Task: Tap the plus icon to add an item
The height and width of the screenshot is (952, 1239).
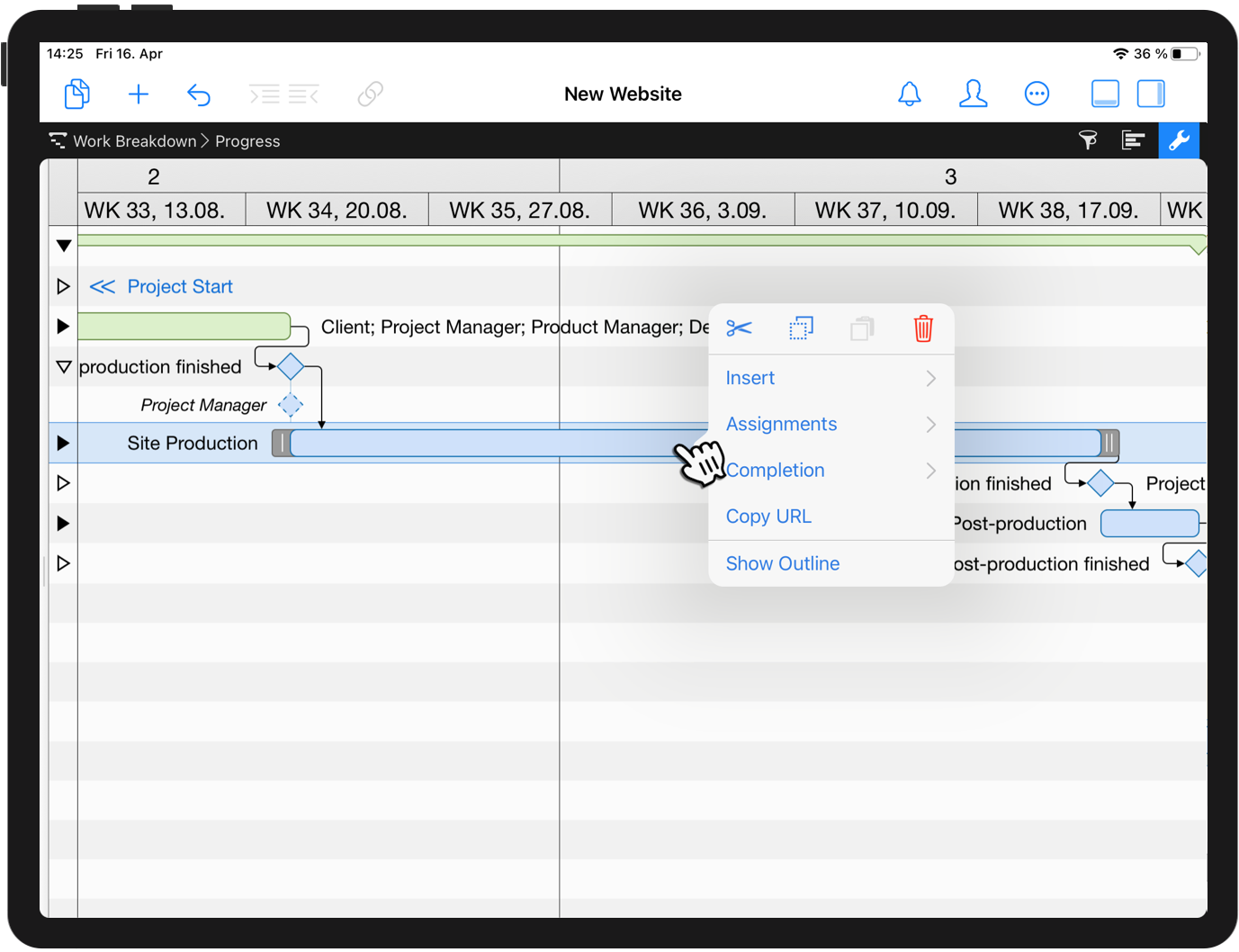Action: 139,94
